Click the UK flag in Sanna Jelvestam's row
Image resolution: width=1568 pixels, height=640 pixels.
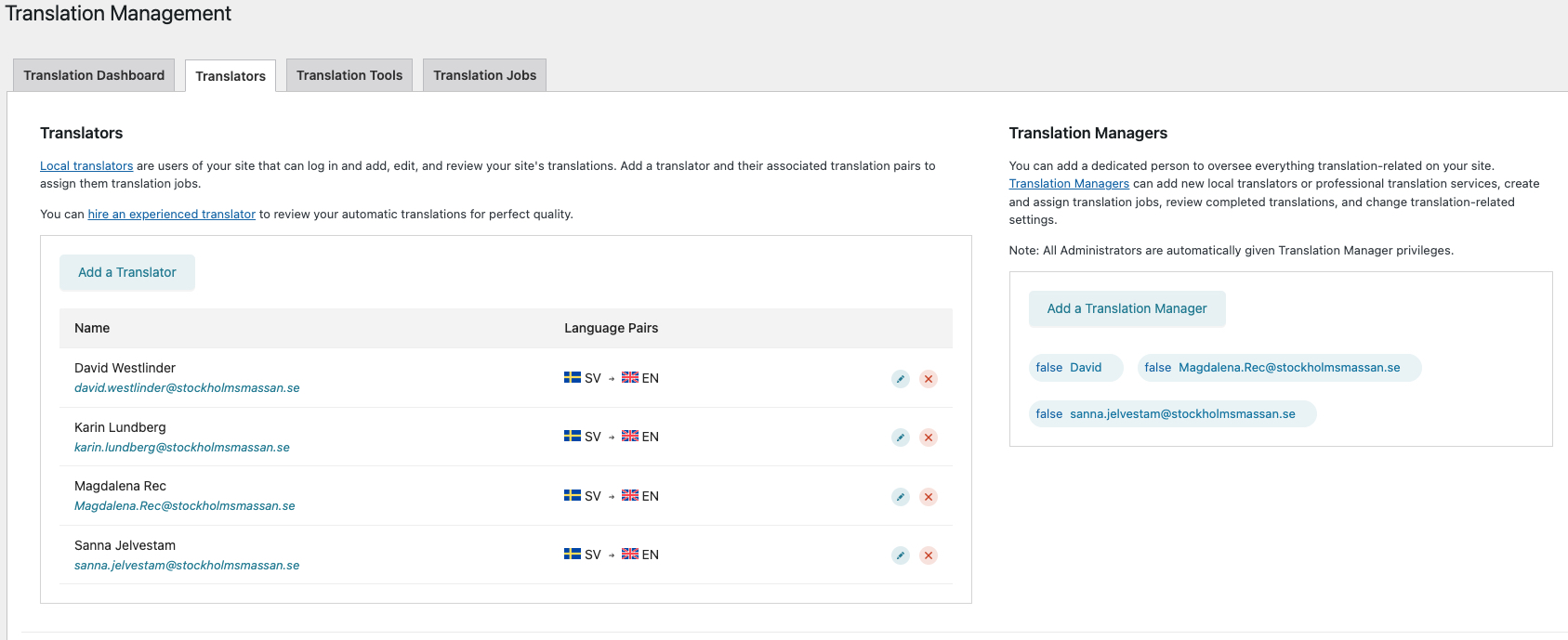click(x=630, y=554)
